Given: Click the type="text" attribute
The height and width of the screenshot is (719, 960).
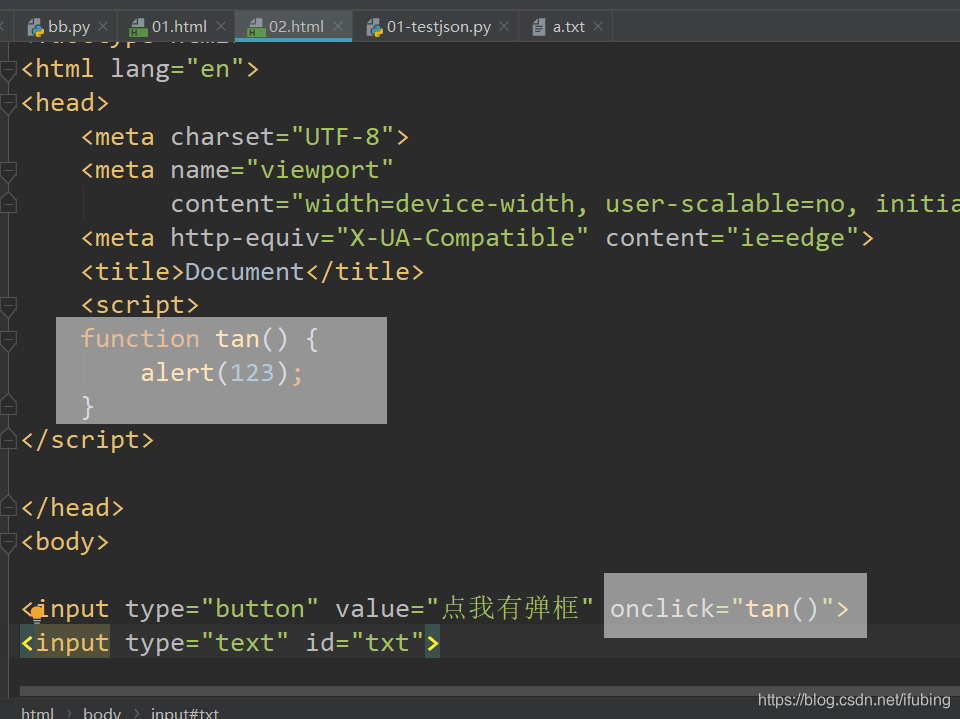Looking at the screenshot, I should tap(207, 642).
